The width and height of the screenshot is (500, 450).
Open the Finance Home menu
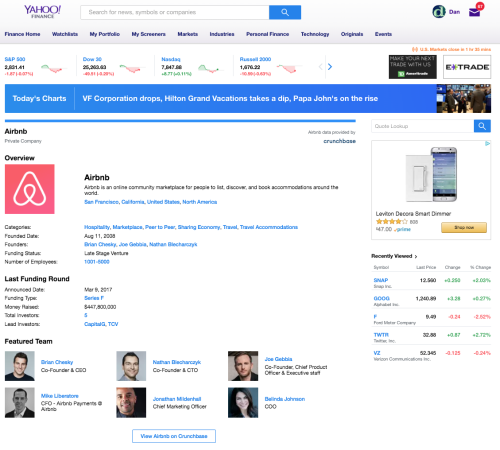click(22, 34)
